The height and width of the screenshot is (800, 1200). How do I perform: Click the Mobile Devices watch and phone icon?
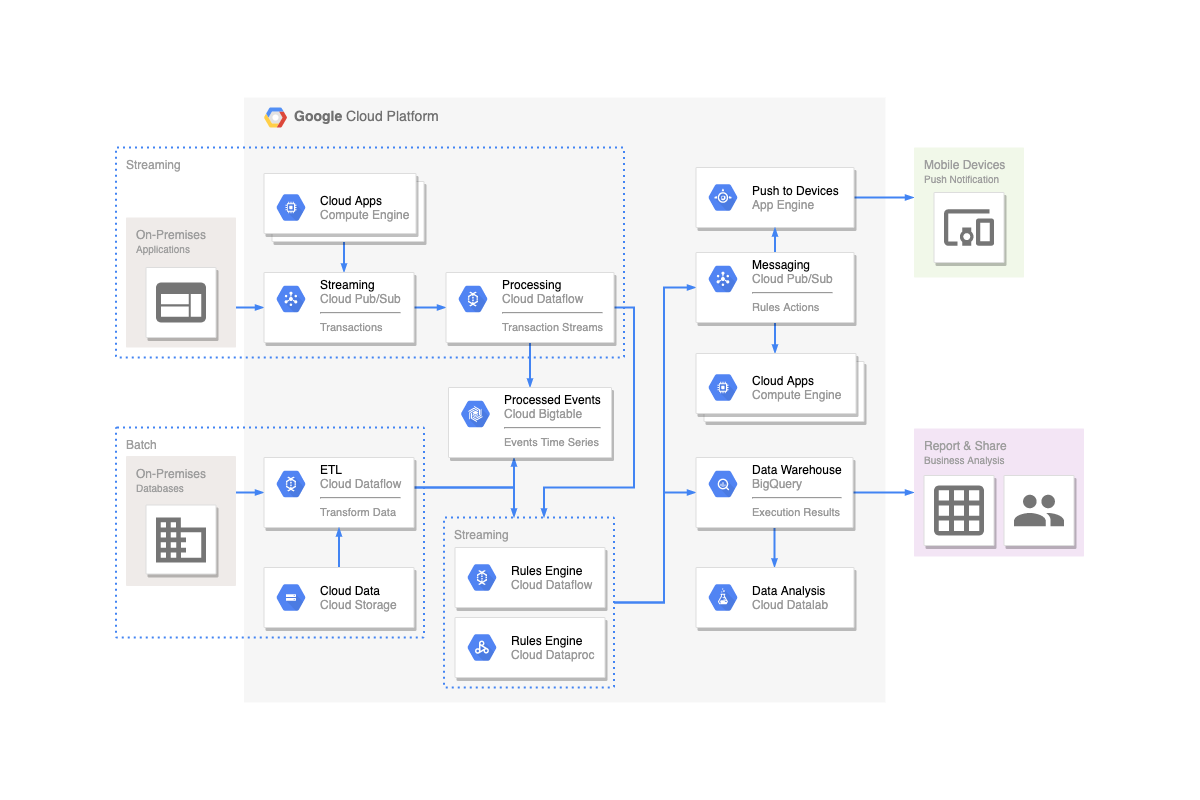pyautogui.click(x=970, y=229)
